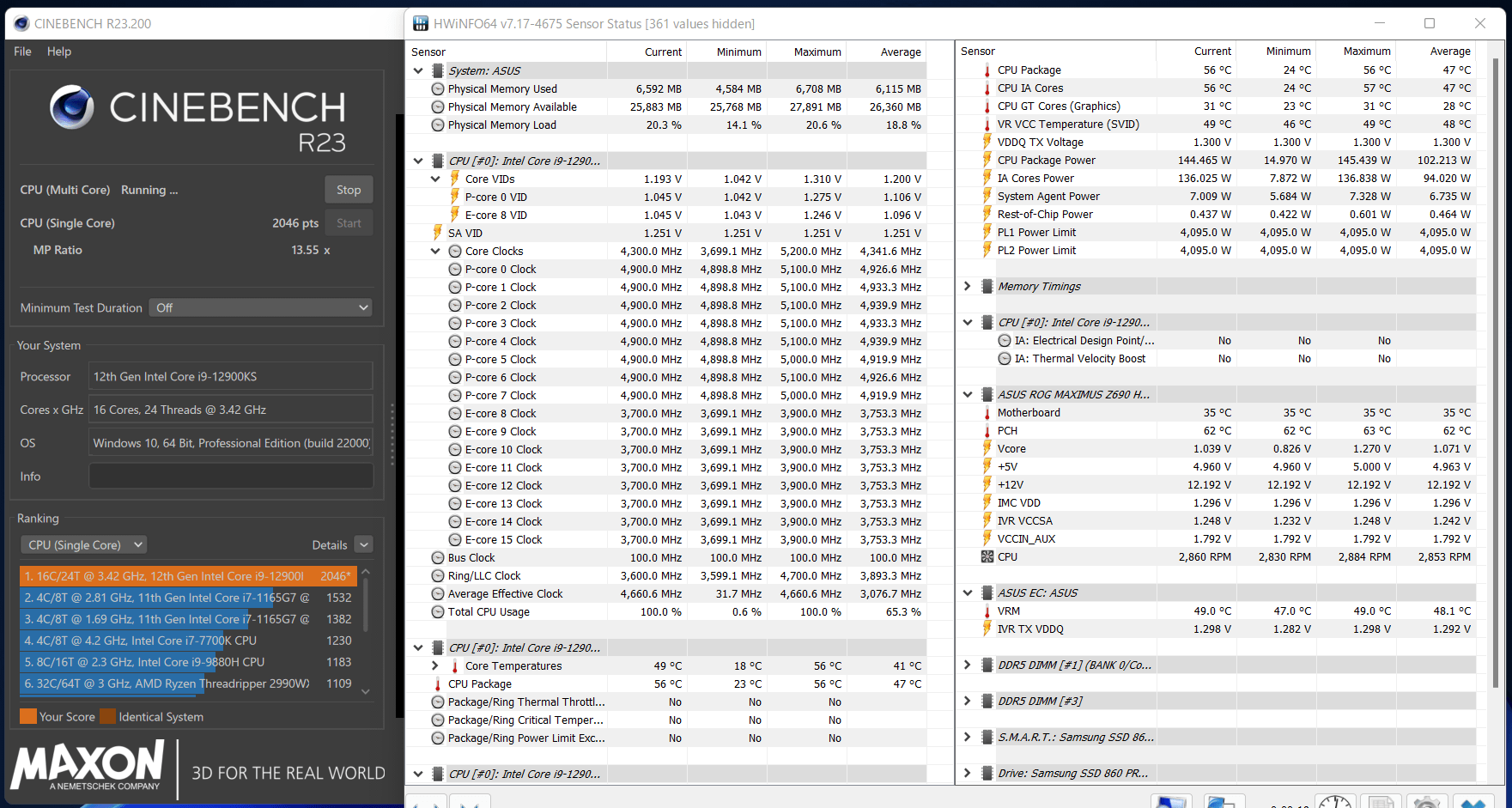The height and width of the screenshot is (808, 1512).
Task: Stop the running CPU Multi Core test
Action: [349, 190]
